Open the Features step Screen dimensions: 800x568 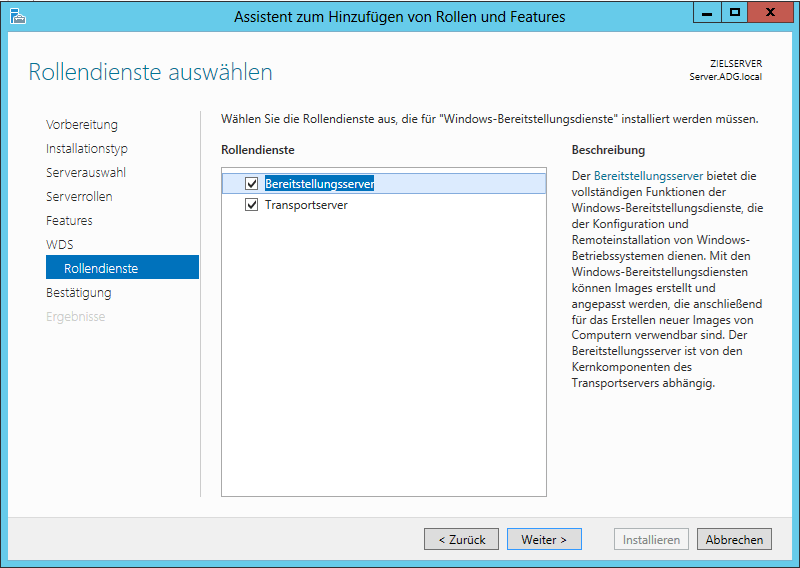(x=69, y=220)
